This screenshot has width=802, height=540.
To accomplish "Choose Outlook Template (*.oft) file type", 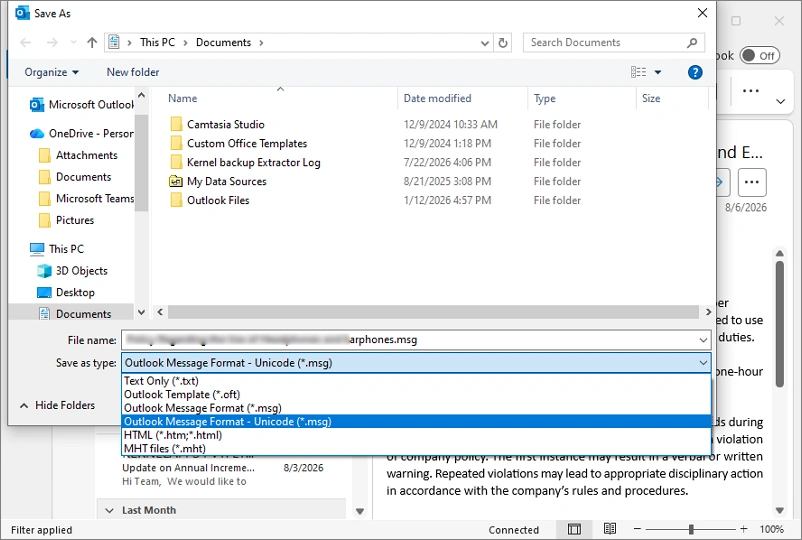I will click(416, 394).
